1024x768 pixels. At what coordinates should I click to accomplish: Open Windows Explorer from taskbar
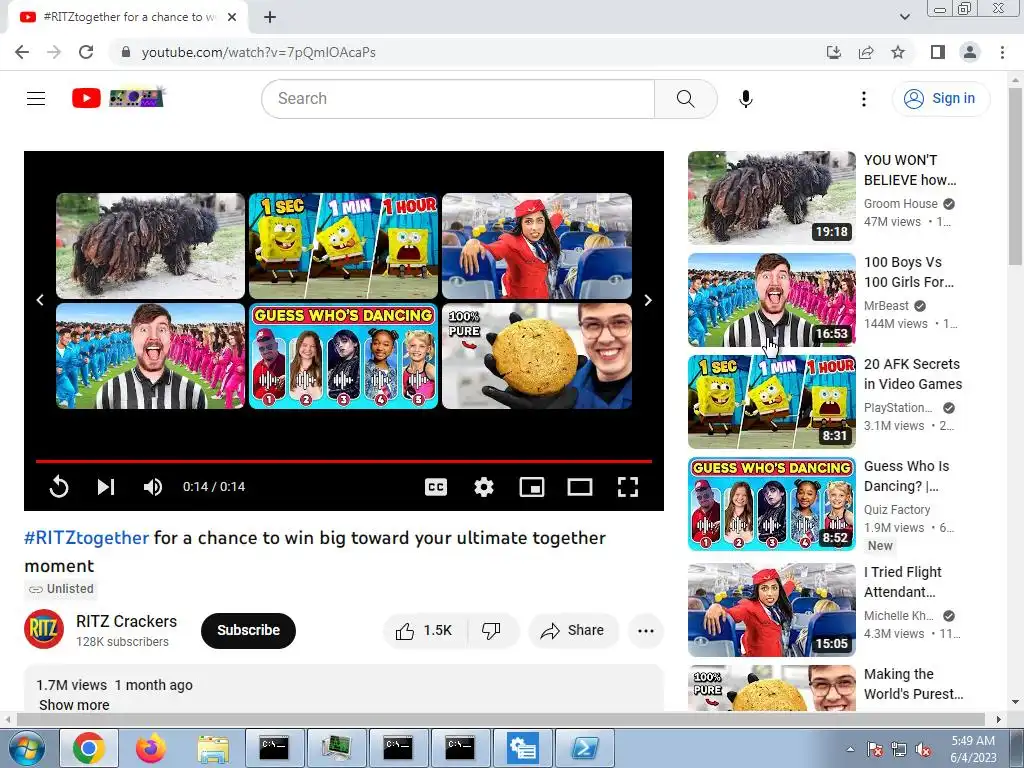(x=213, y=748)
